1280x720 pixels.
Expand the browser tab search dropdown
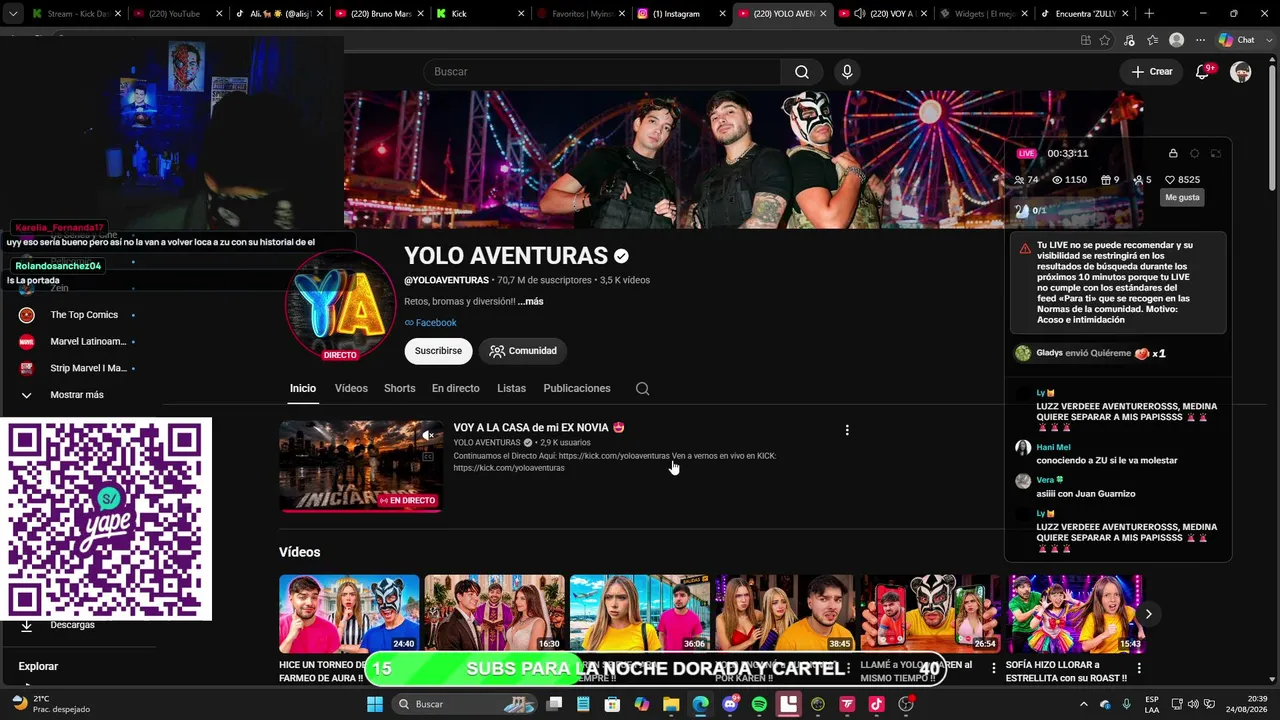pos(13,14)
